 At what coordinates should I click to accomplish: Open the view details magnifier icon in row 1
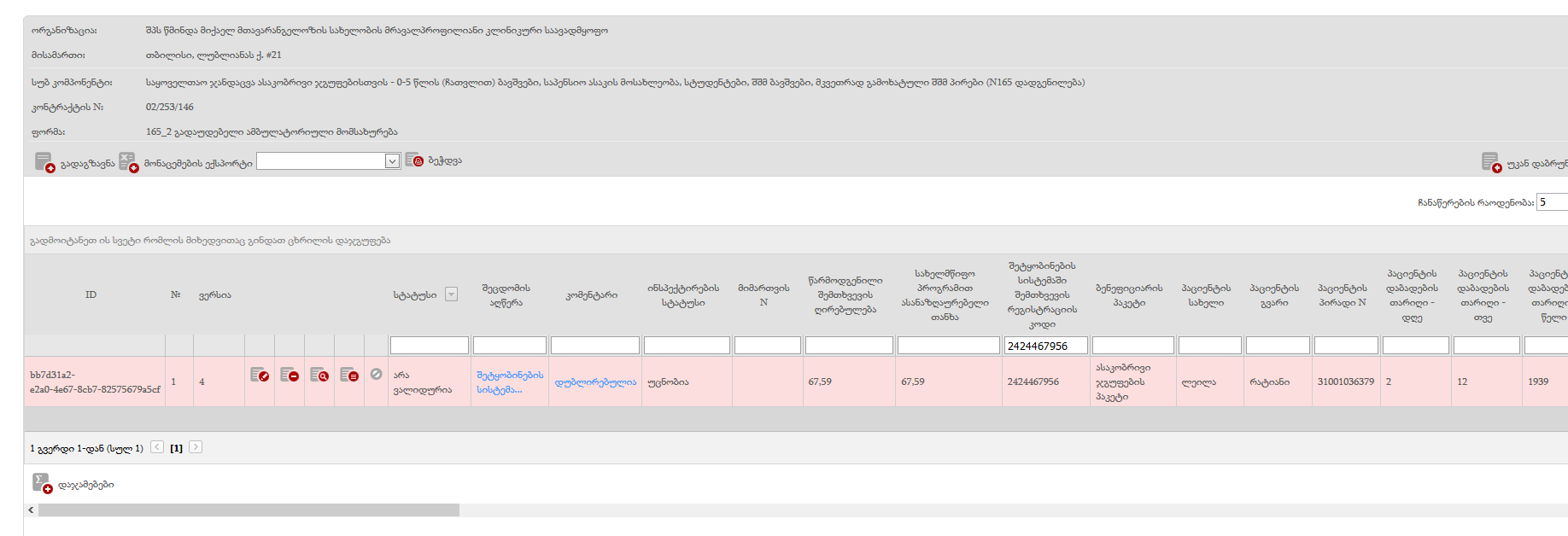(x=319, y=375)
